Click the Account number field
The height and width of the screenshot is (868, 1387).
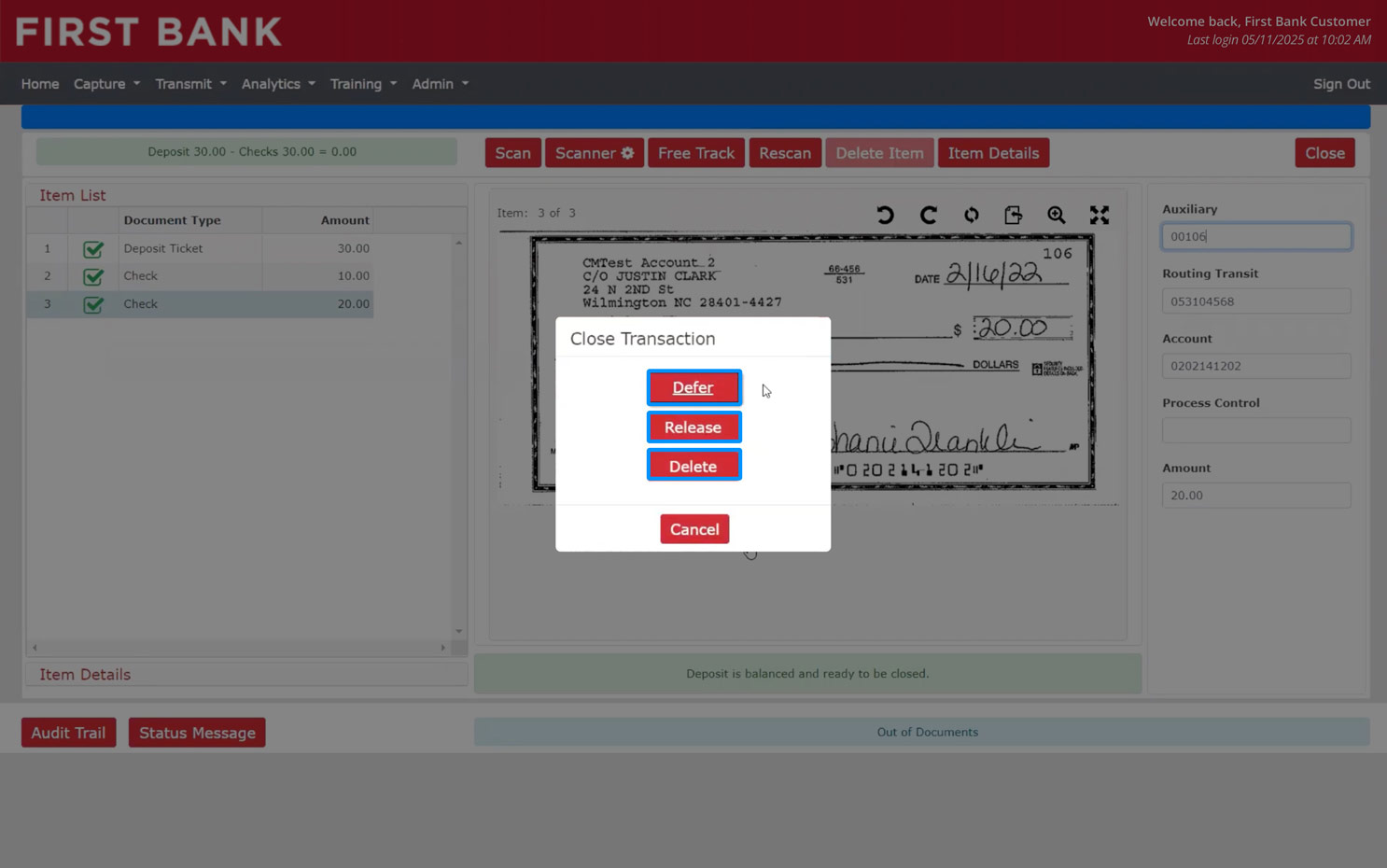coord(1256,366)
